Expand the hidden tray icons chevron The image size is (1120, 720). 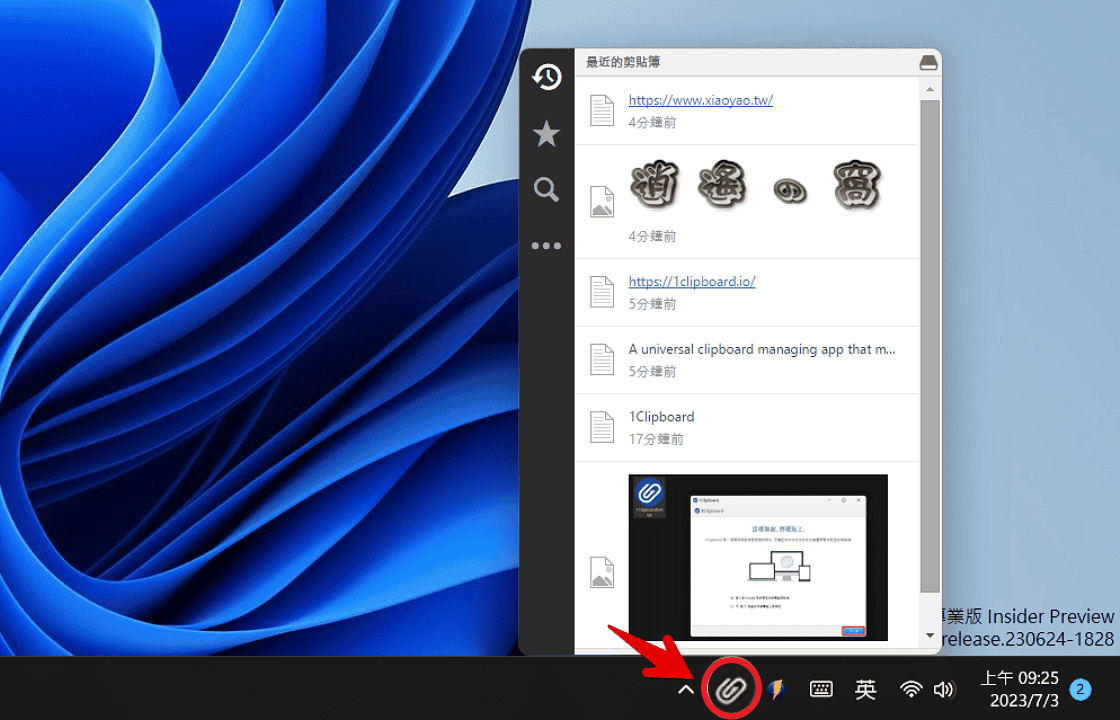coord(686,689)
